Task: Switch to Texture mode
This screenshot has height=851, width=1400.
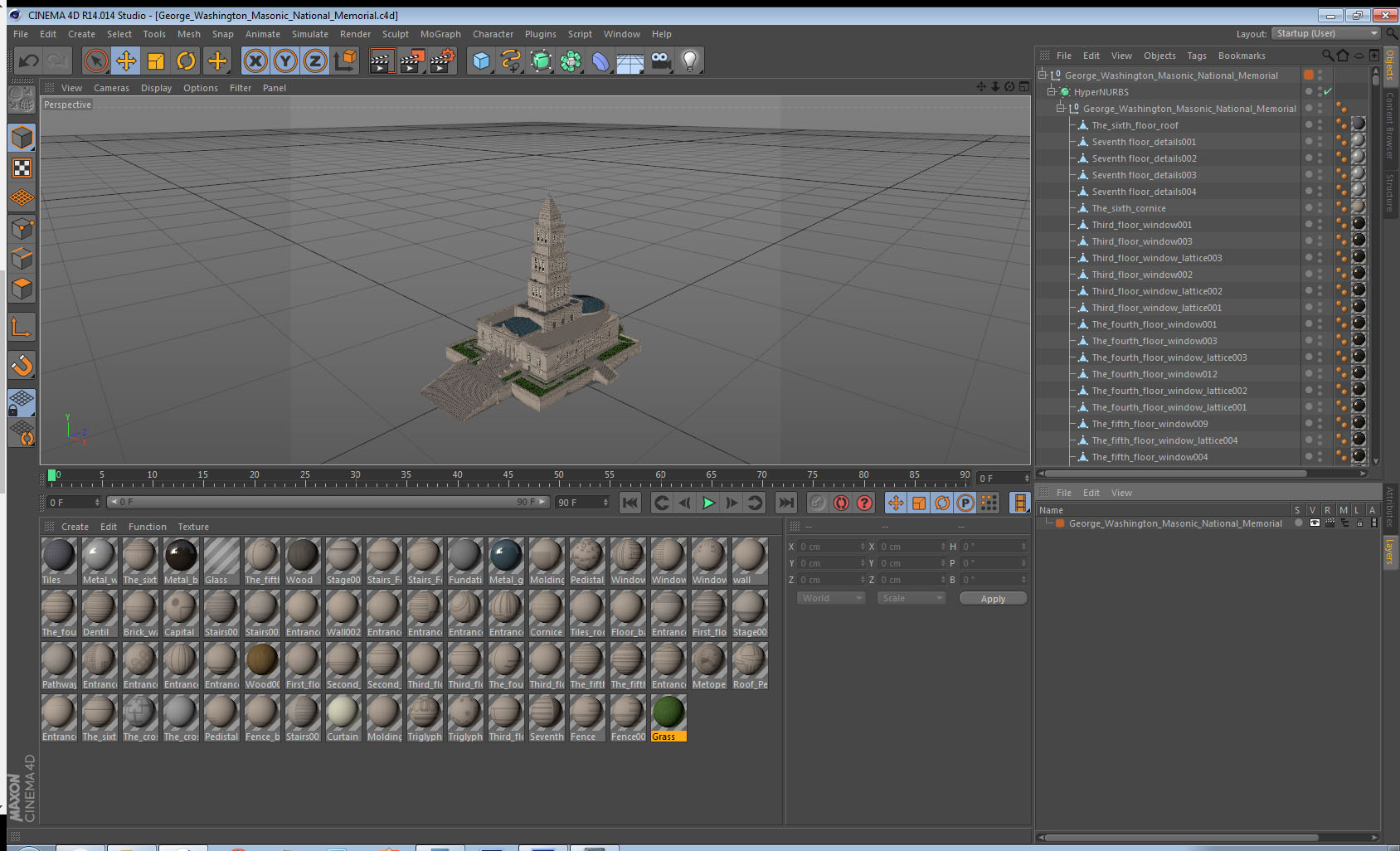Action: pos(22,168)
